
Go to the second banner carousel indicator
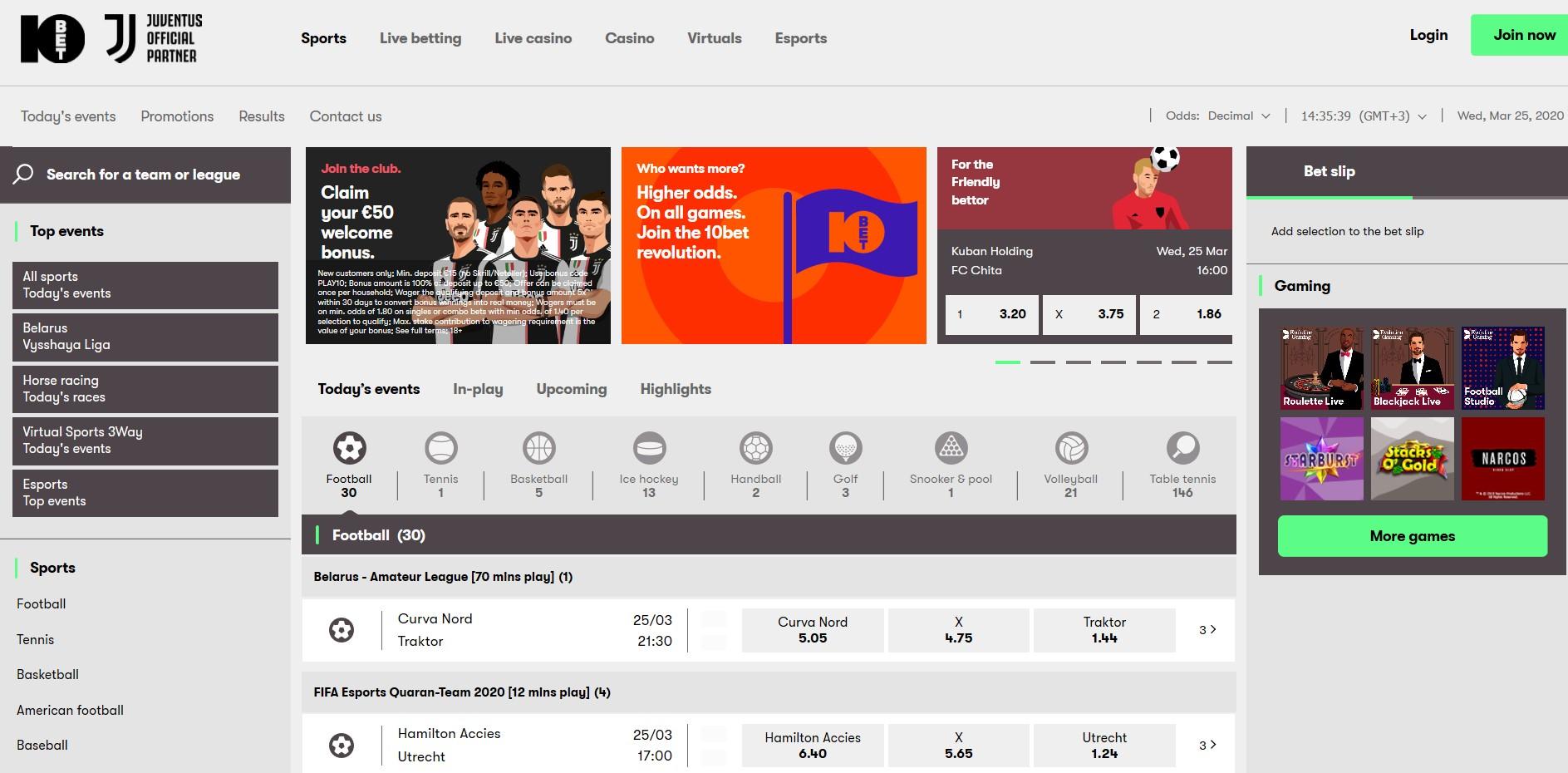point(1042,362)
